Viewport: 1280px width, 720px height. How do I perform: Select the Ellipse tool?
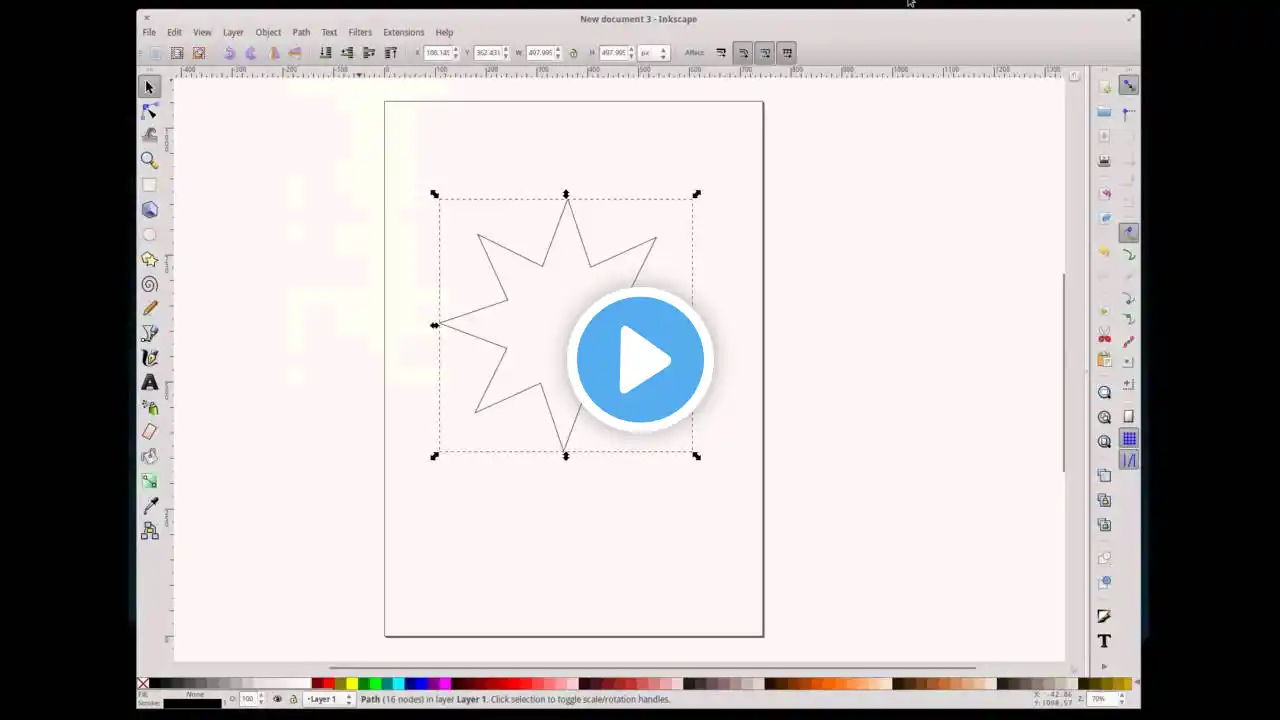click(x=149, y=234)
